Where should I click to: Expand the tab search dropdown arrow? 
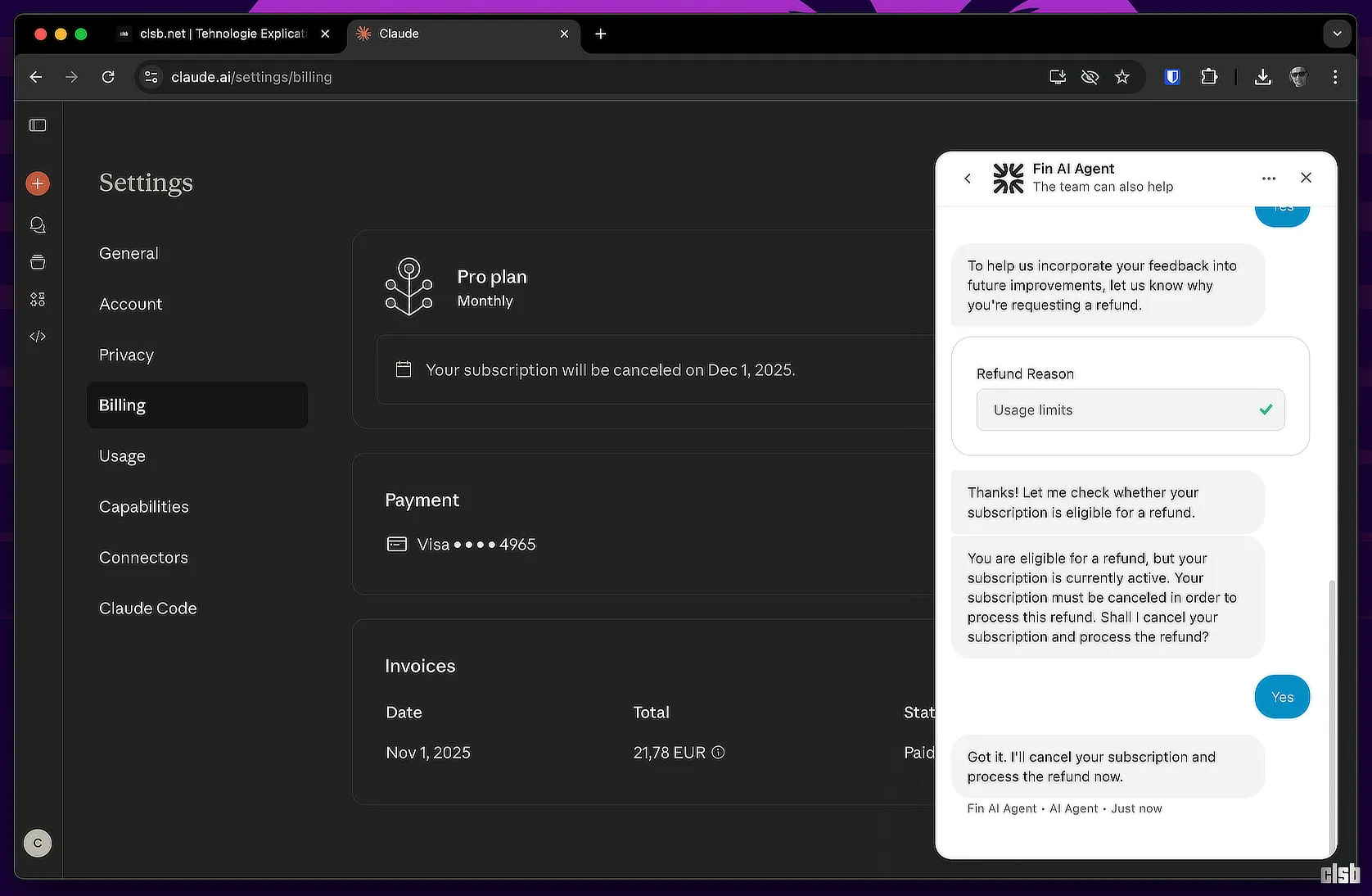pyautogui.click(x=1337, y=34)
